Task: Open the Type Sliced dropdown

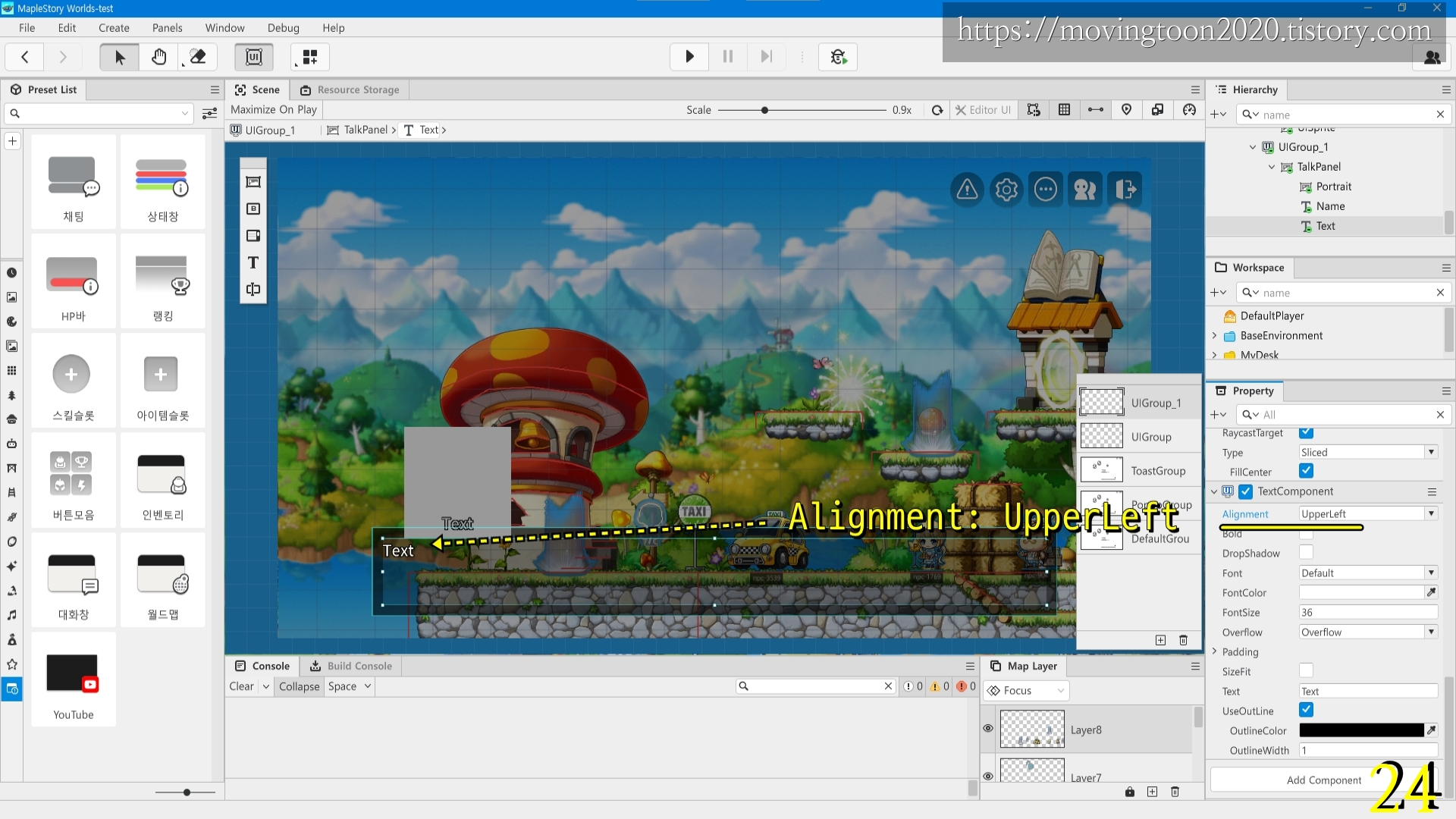Action: pos(1368,452)
